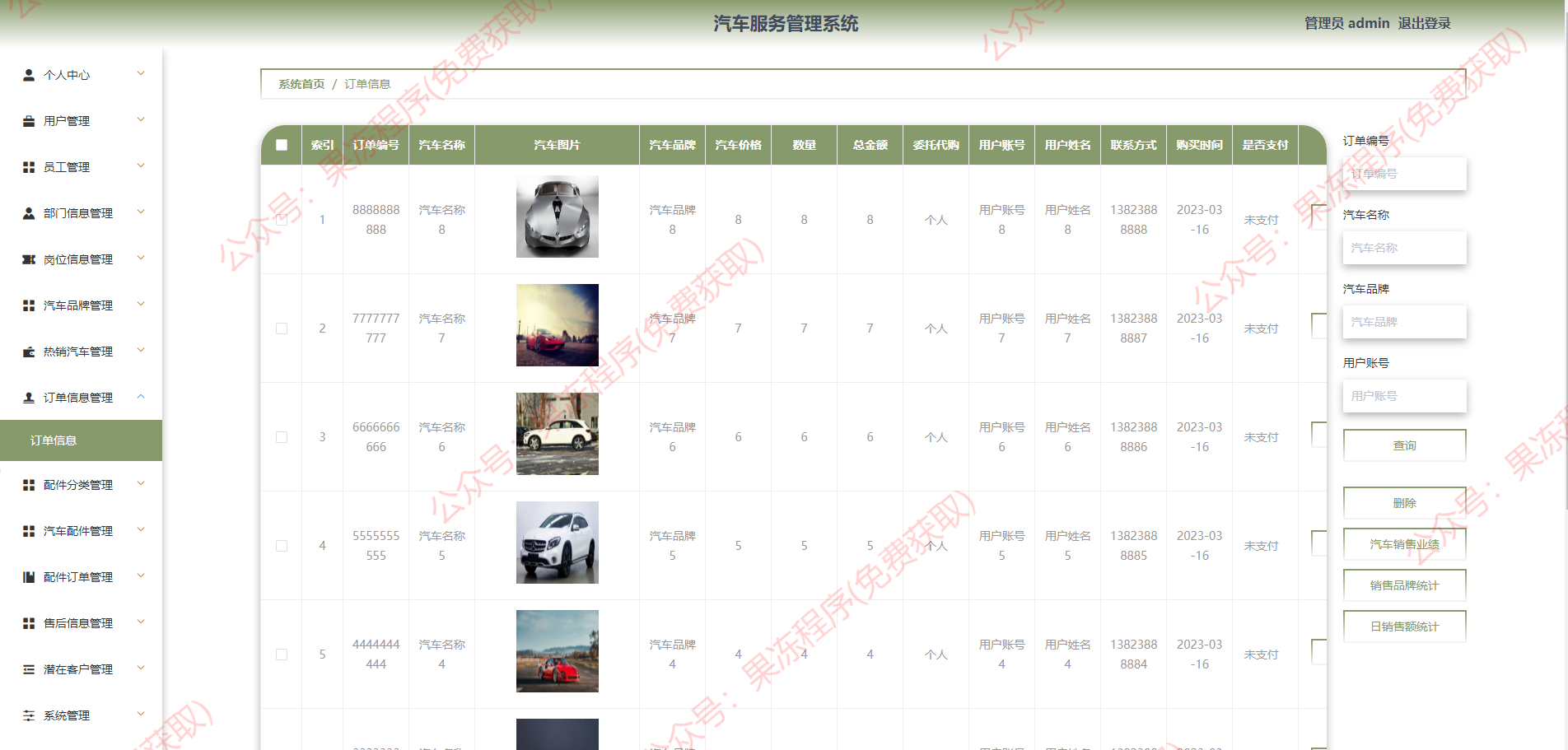Click the 未支付 status in row 3
This screenshot has width=1568, height=750.
(1261, 437)
